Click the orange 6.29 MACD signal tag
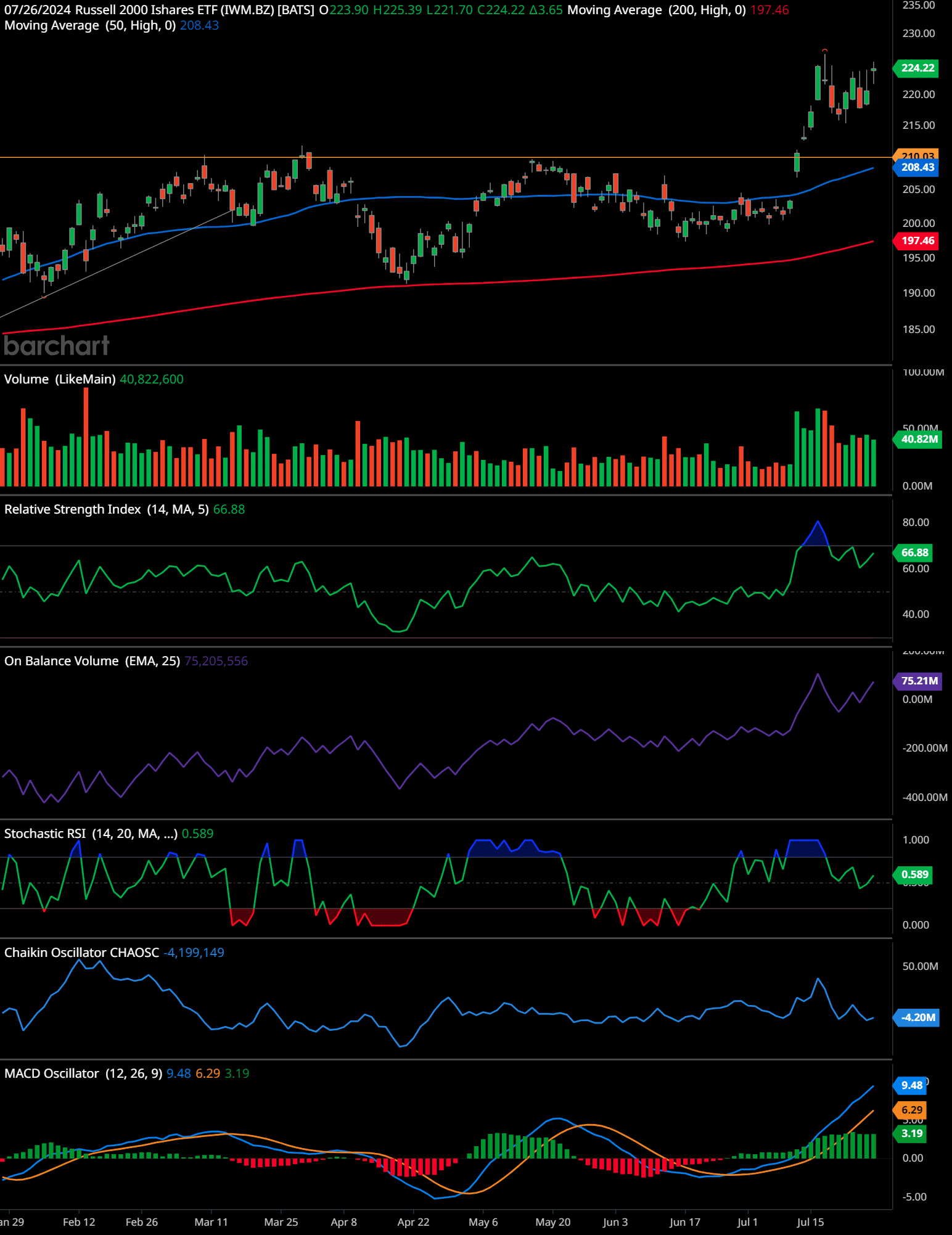This screenshot has width=952, height=1235. 911,1110
